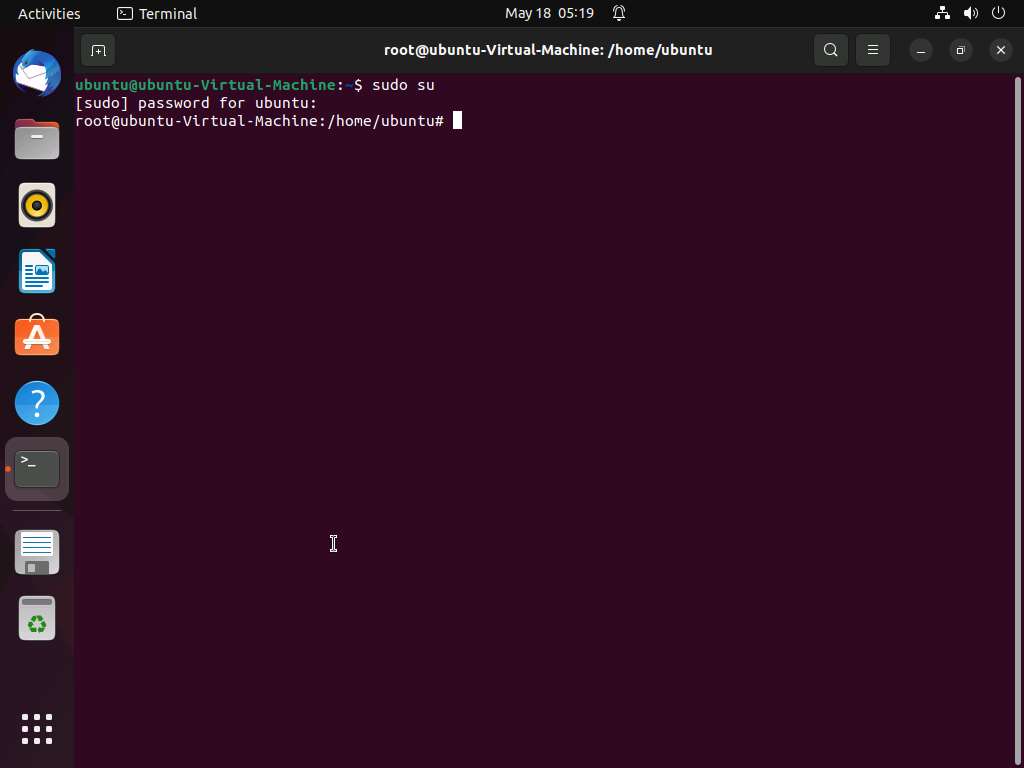Click the terminal search icon
The image size is (1024, 768).
click(x=830, y=50)
